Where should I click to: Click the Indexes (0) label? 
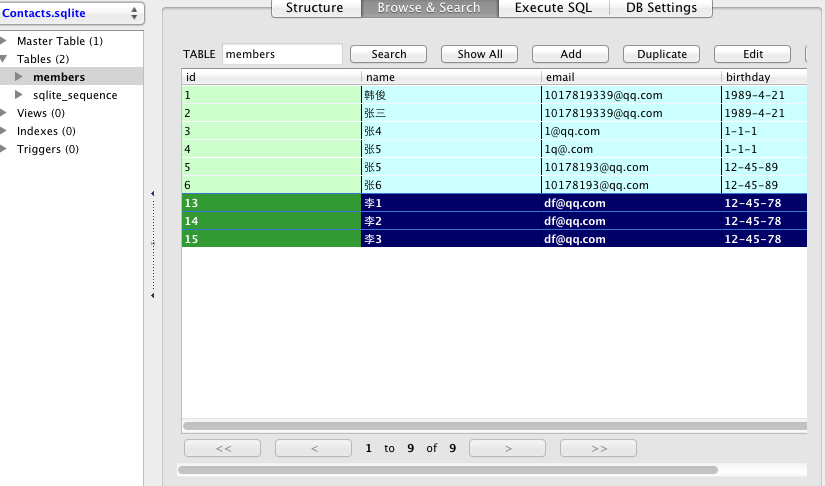46,131
